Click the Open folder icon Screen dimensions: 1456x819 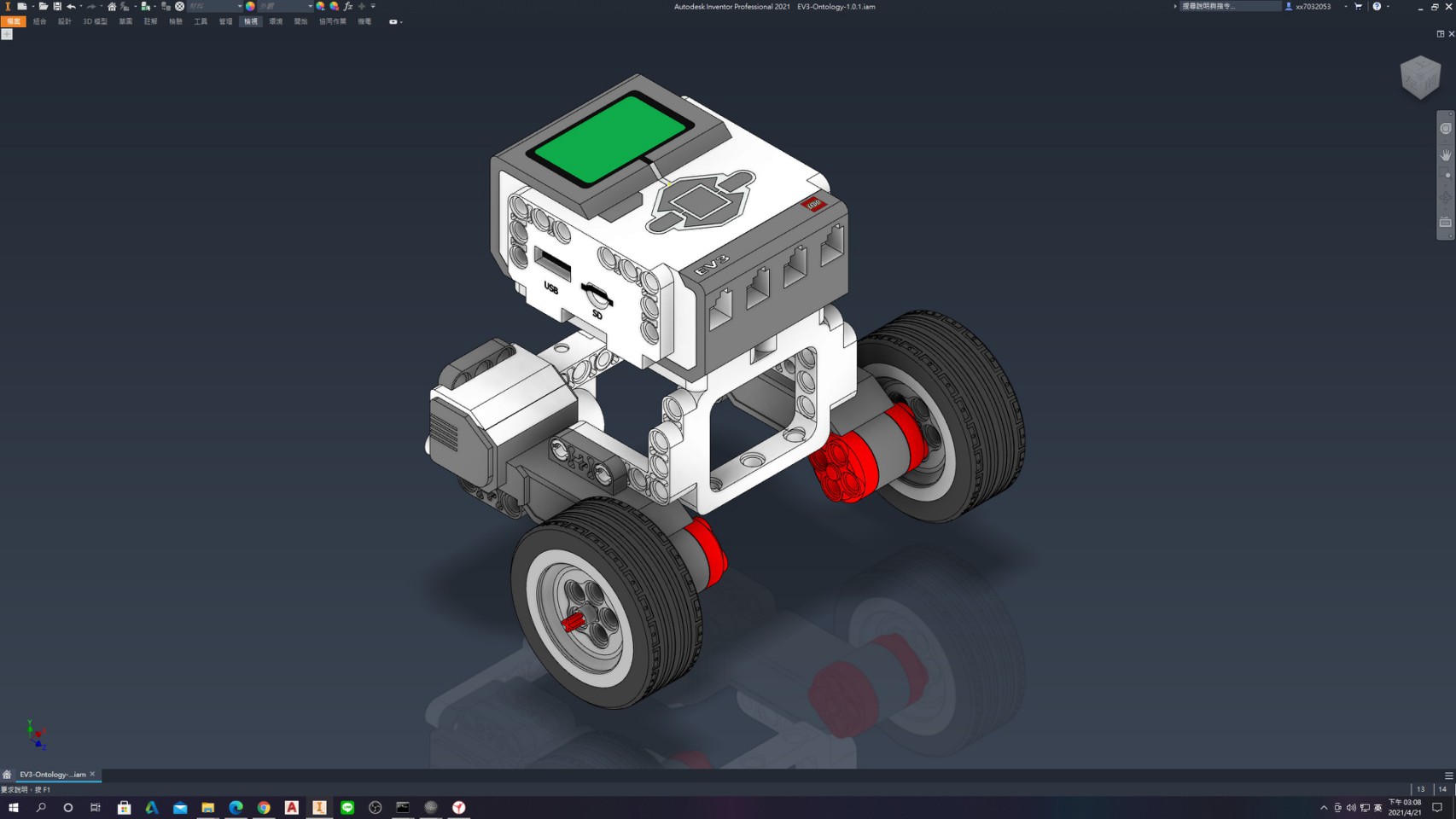coord(44,6)
